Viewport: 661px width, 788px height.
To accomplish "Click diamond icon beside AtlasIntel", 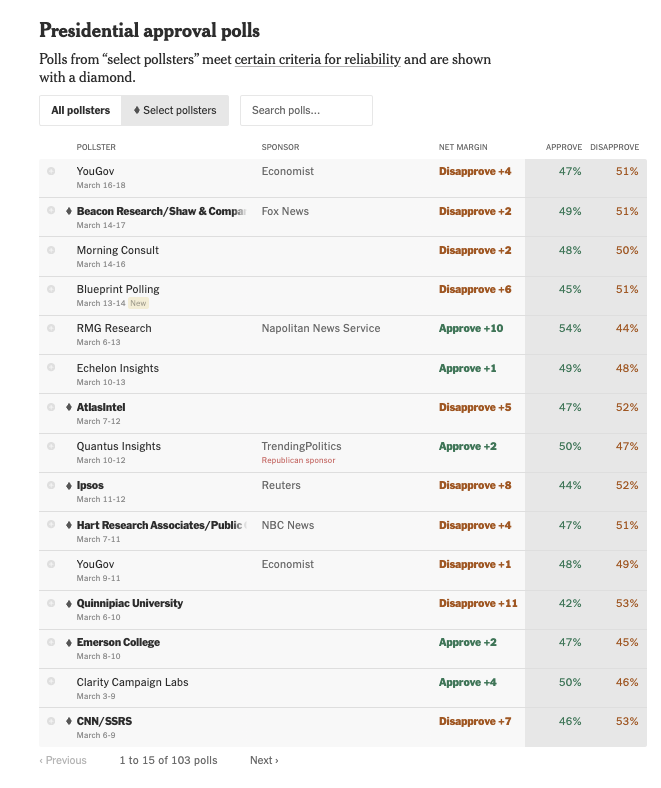I will (69, 407).
